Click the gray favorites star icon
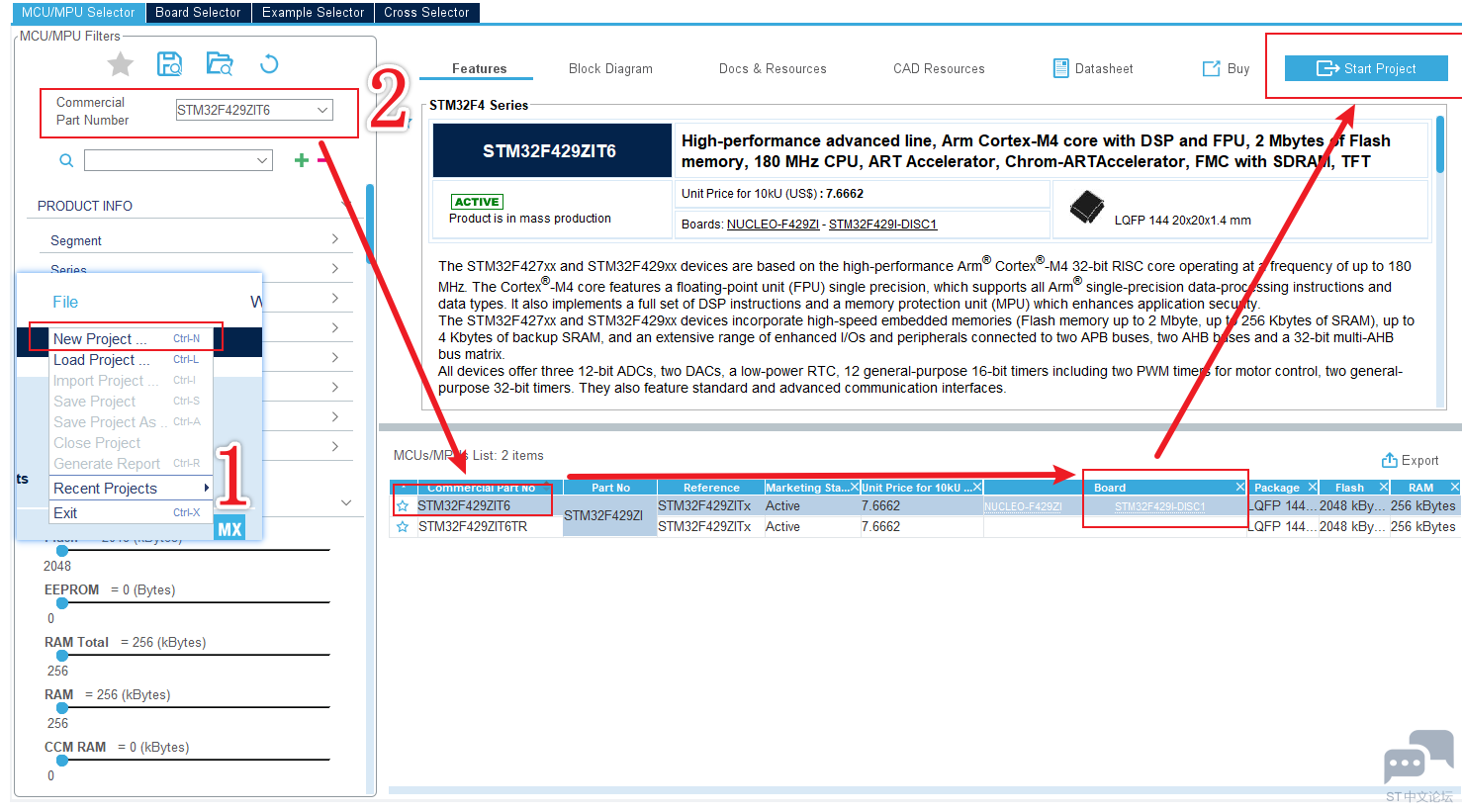Screen dimensions: 1462x812 (x=121, y=64)
